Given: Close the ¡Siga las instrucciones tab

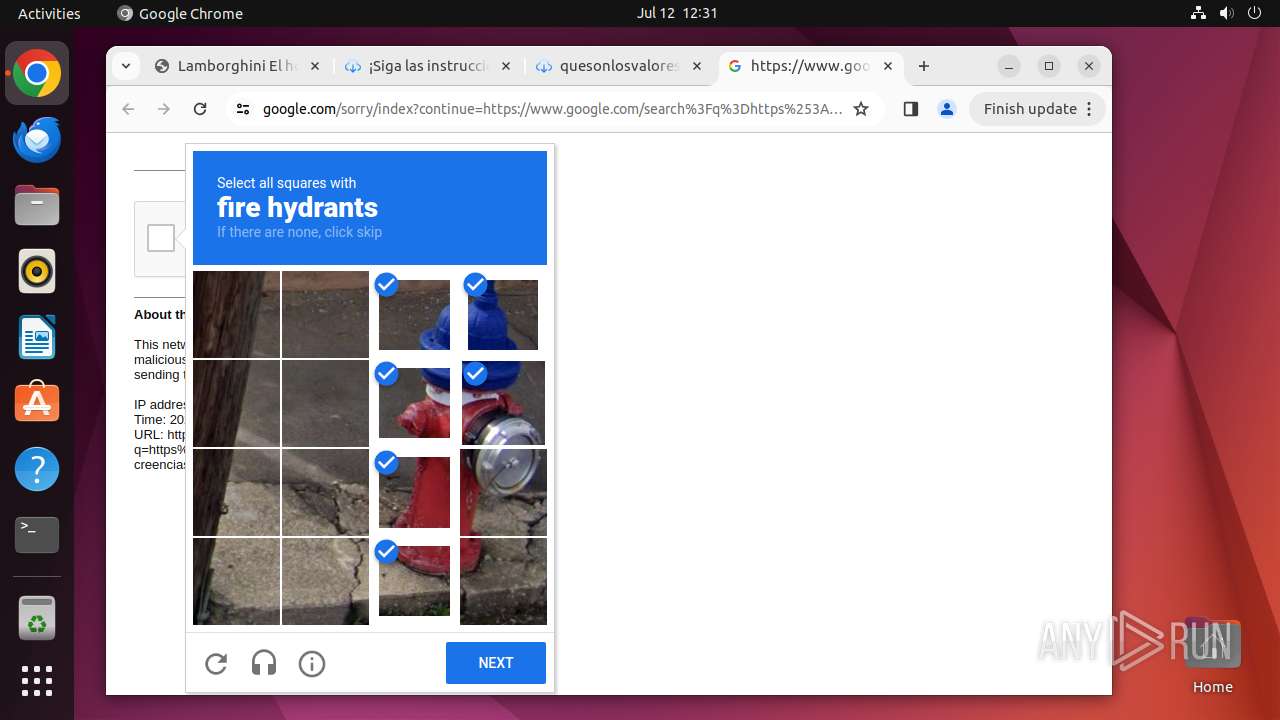Looking at the screenshot, I should [x=505, y=66].
